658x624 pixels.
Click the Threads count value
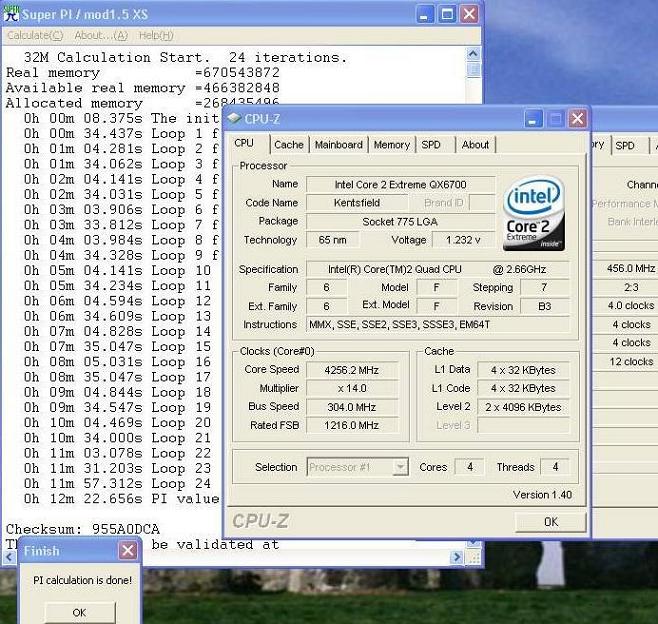pos(555,467)
